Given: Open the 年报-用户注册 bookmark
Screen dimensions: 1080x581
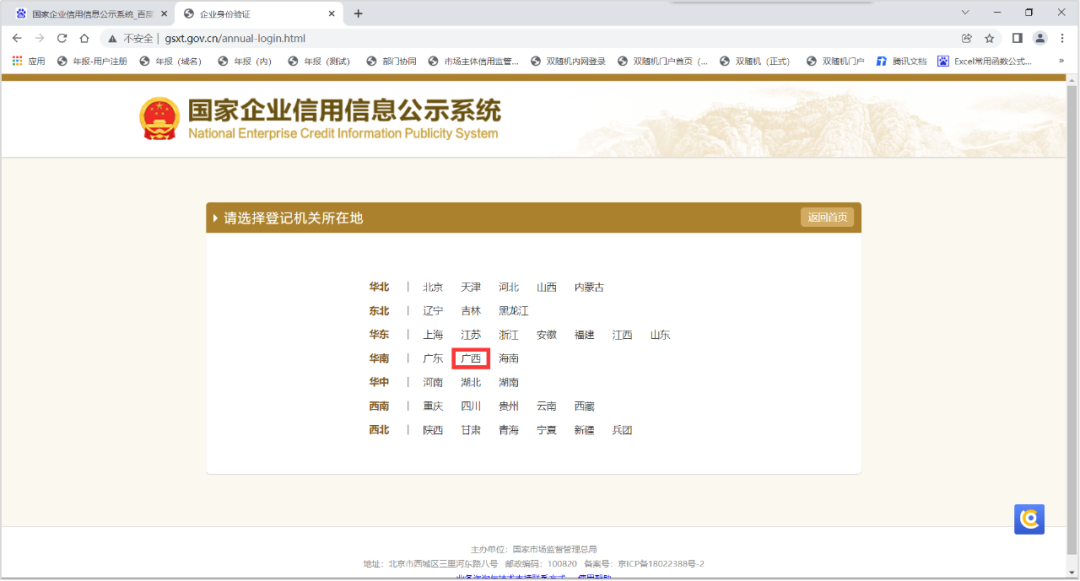Looking at the screenshot, I should coord(92,61).
